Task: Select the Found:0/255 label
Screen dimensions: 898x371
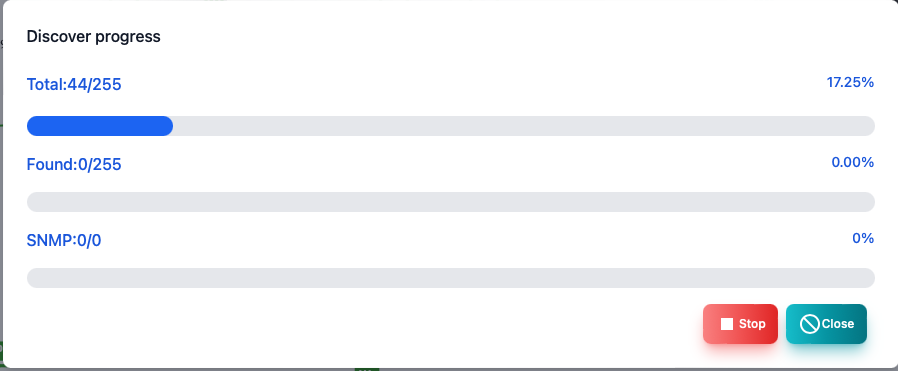Action: [x=74, y=165]
